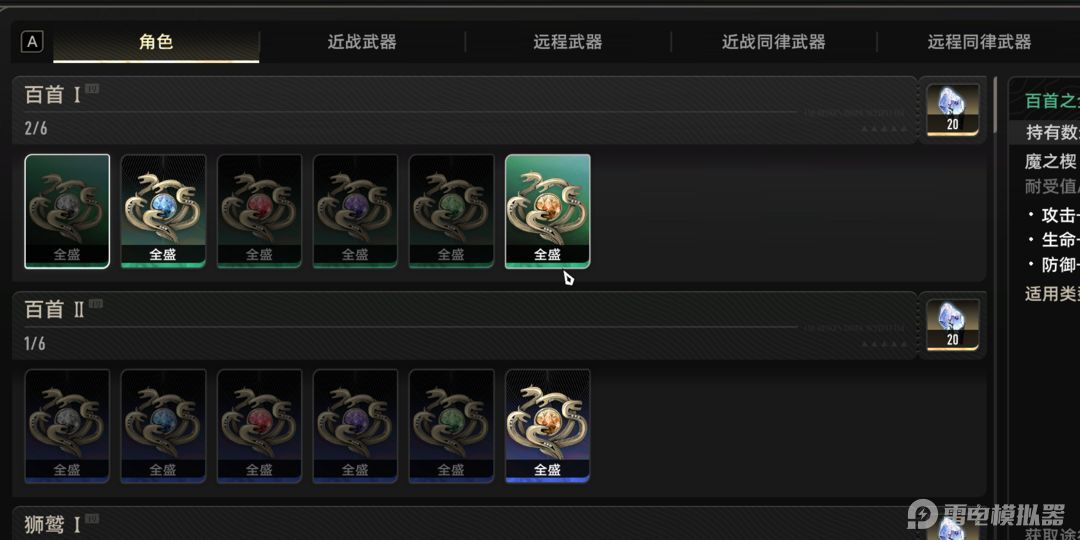Click the 百首 II crystal reward showing 20

953,324
